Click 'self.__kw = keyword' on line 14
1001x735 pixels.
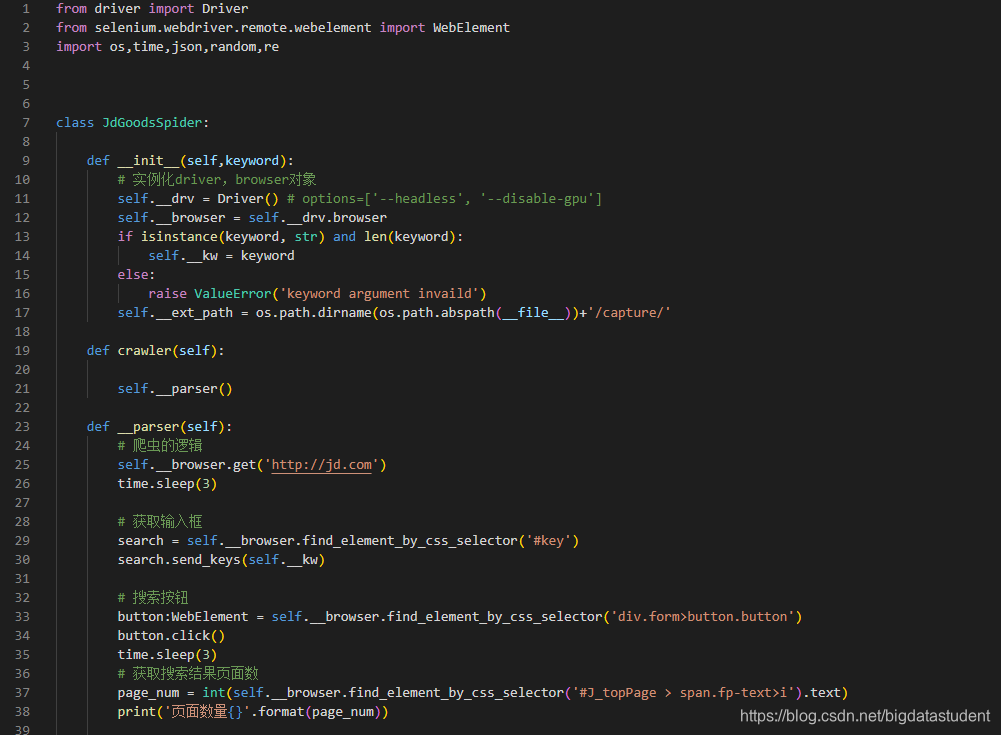point(222,256)
